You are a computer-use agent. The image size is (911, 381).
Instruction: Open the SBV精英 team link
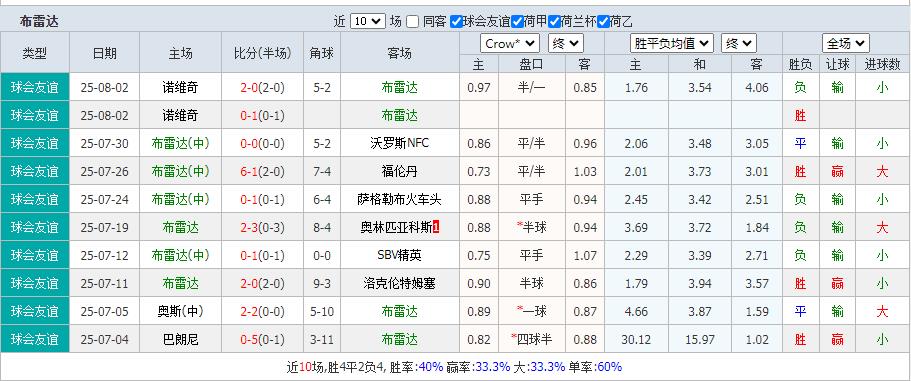400,255
